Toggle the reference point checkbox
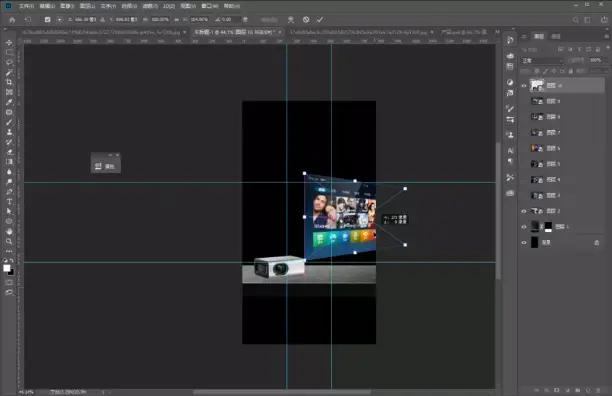Screen dimensions: 612x396 (47, 20)
